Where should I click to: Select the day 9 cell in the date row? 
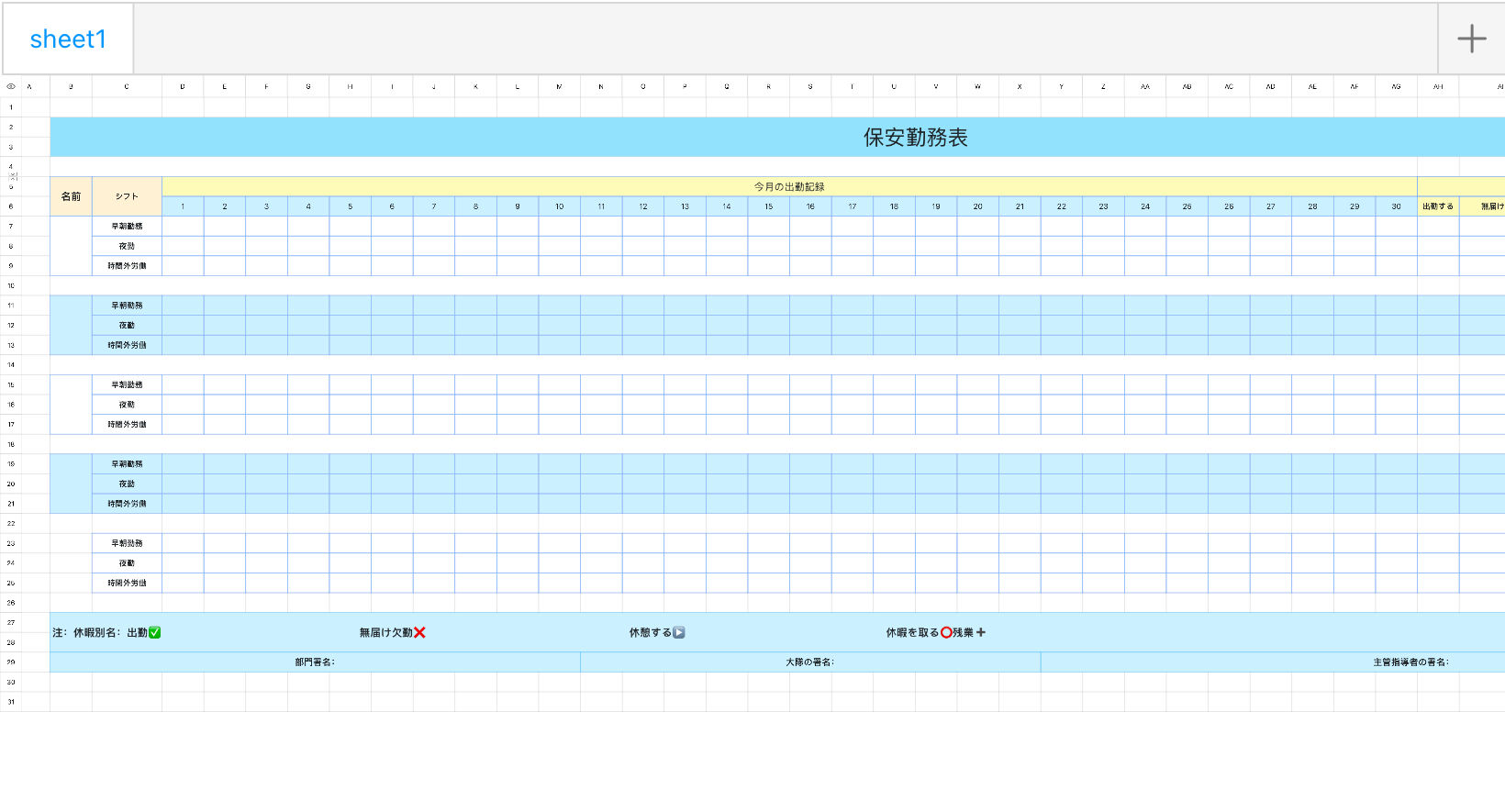(518, 206)
